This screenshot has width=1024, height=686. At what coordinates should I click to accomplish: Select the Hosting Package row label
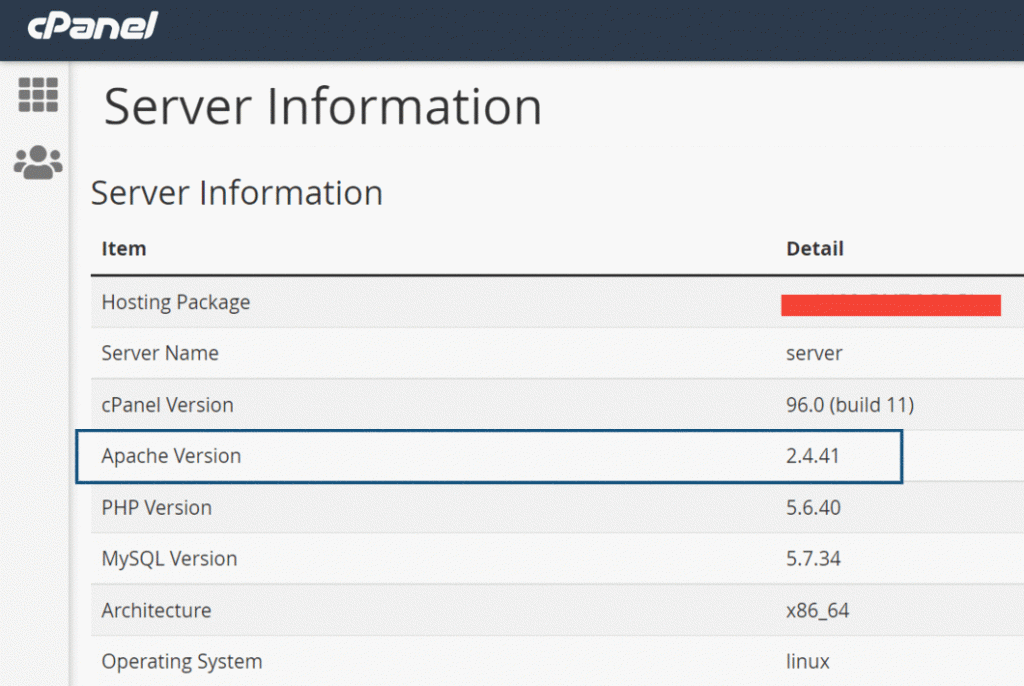click(176, 302)
